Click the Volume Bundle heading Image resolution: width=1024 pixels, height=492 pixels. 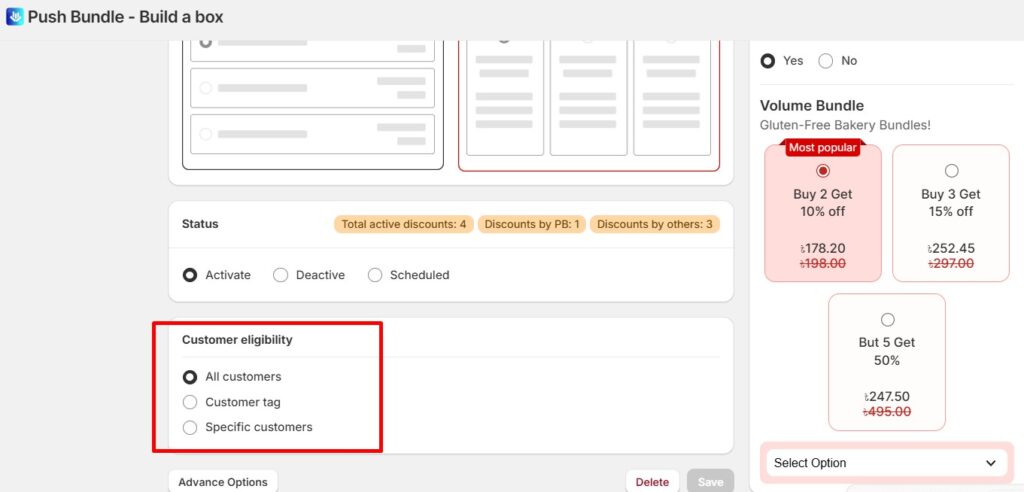(812, 106)
